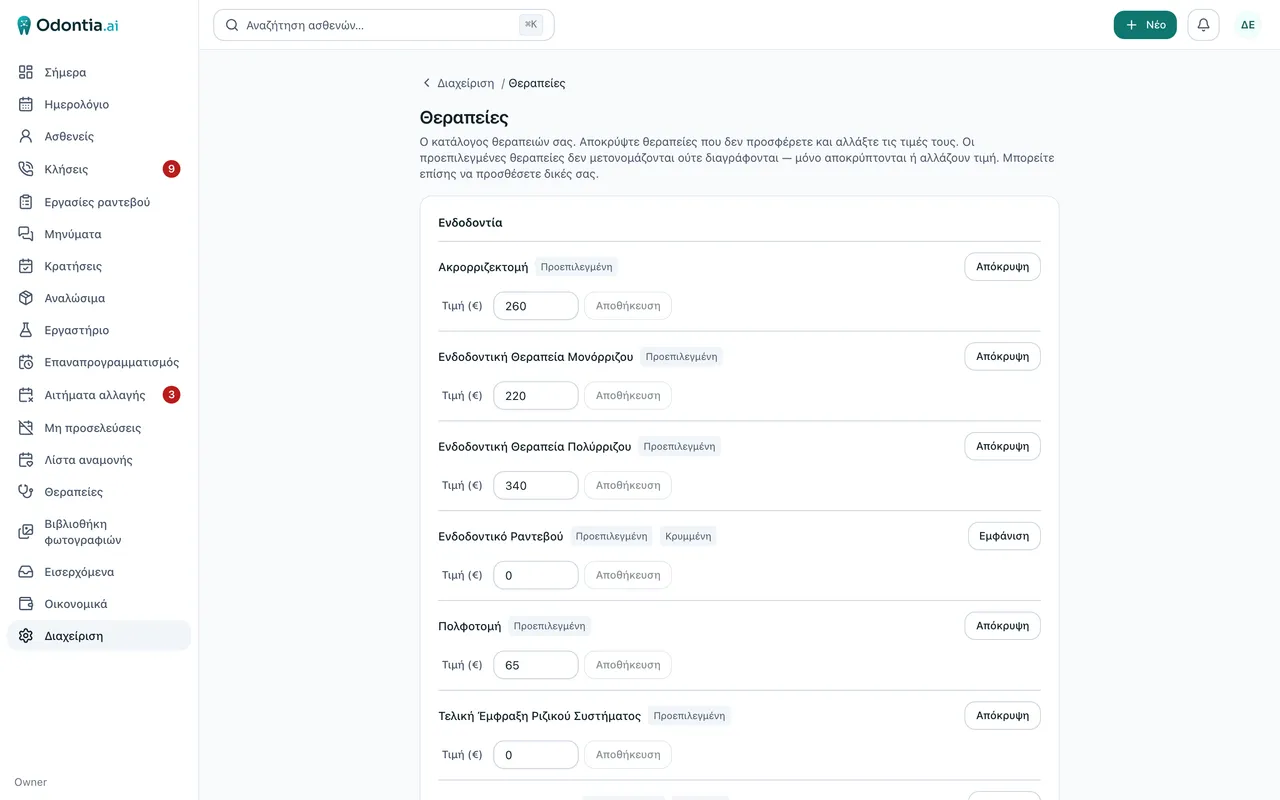1280x800 pixels.
Task: Save the Ενδοδοντικό Ραντεβού price
Action: click(628, 575)
